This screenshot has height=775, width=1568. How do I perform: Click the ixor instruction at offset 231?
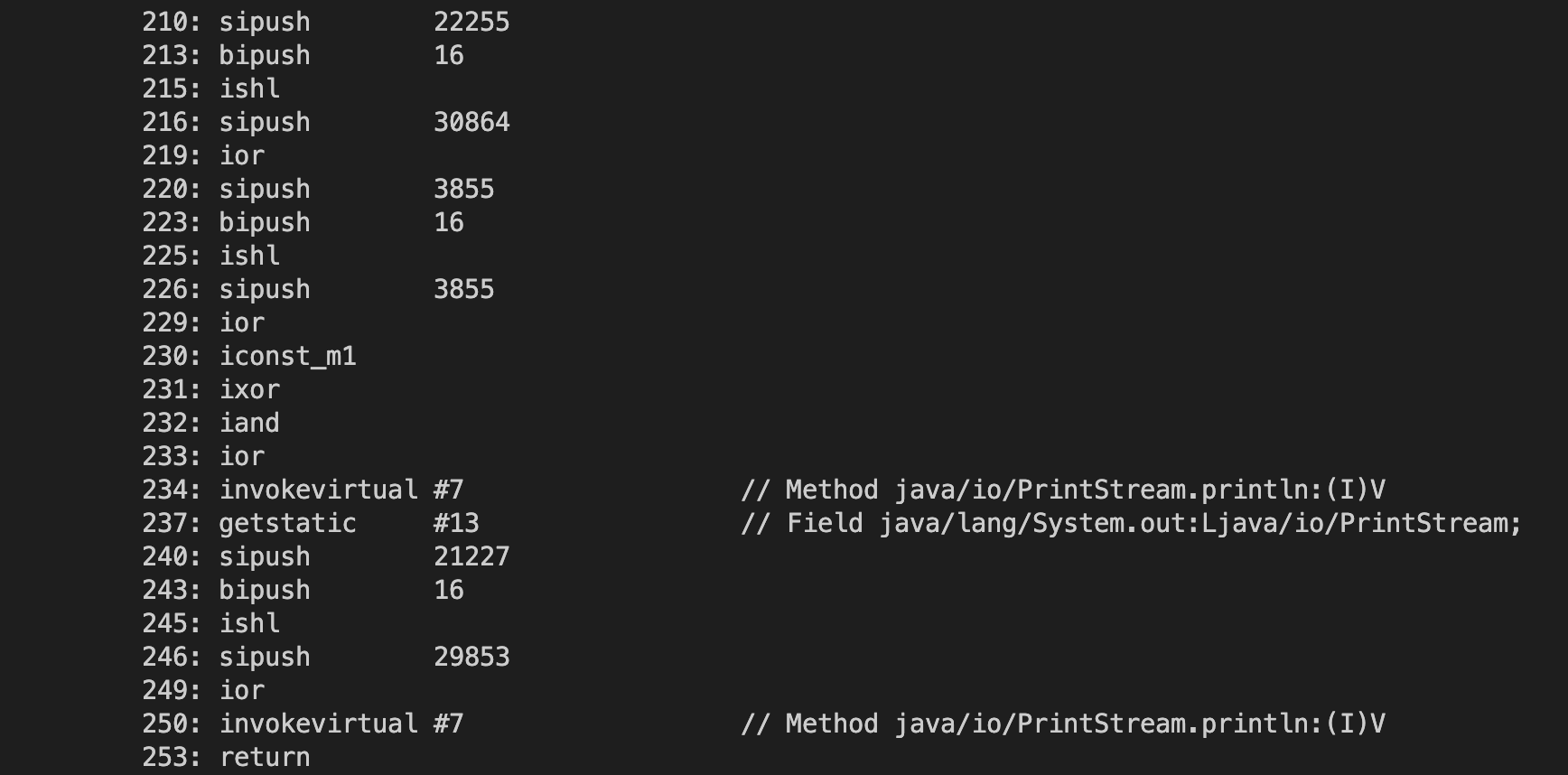(x=249, y=389)
